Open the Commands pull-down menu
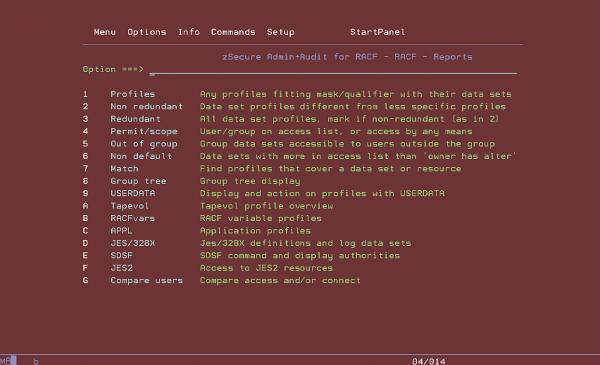Screen dimensions: 600x365 [233, 32]
